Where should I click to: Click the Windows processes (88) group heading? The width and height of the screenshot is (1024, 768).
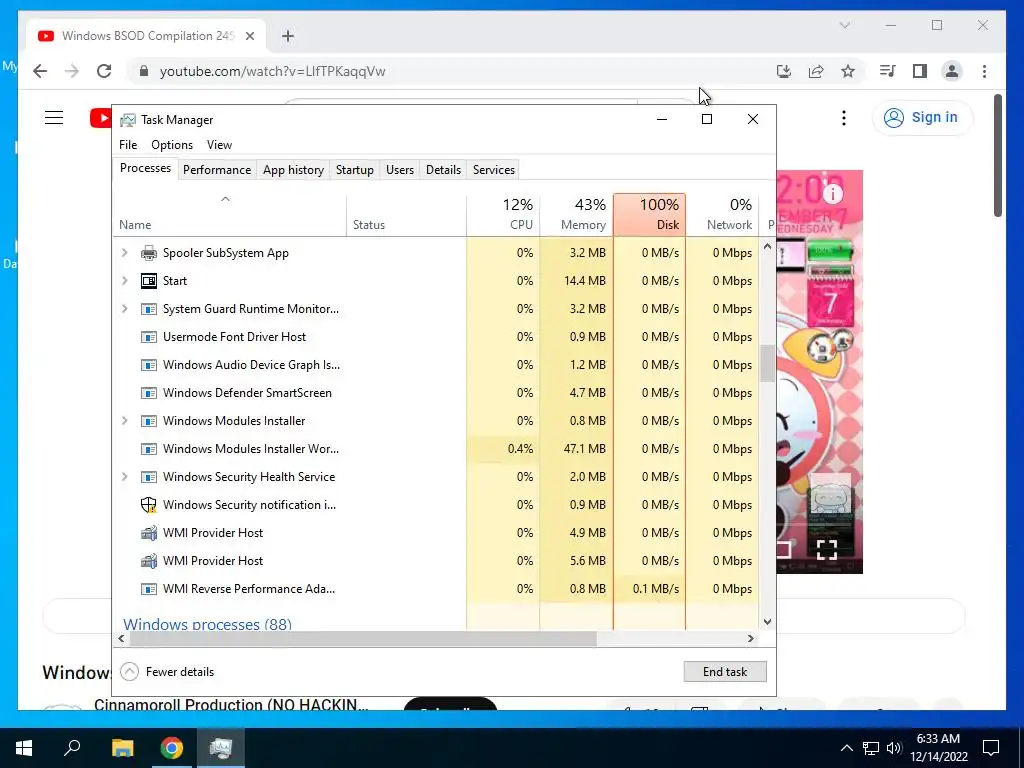click(208, 624)
